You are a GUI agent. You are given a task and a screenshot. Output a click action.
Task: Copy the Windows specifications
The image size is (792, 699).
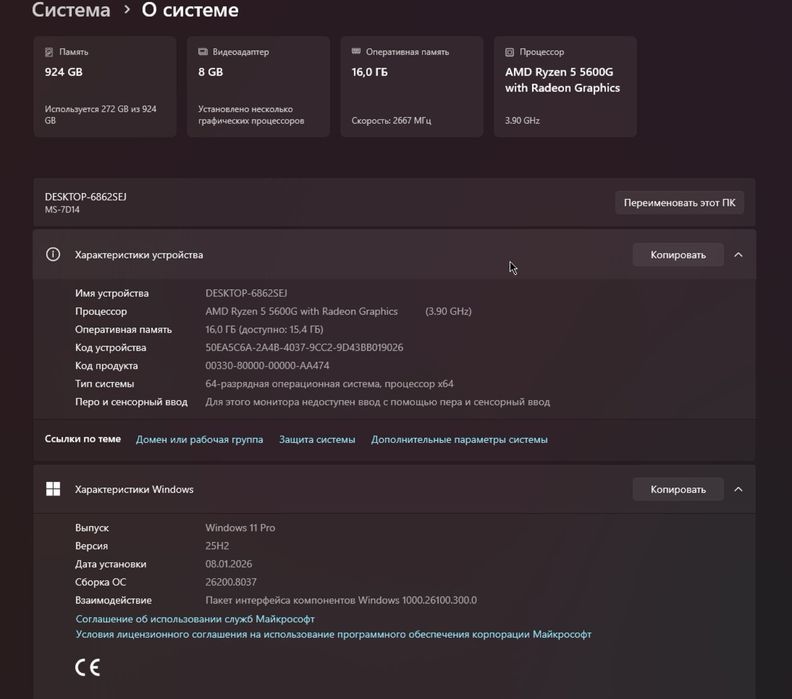pyautogui.click(x=678, y=489)
